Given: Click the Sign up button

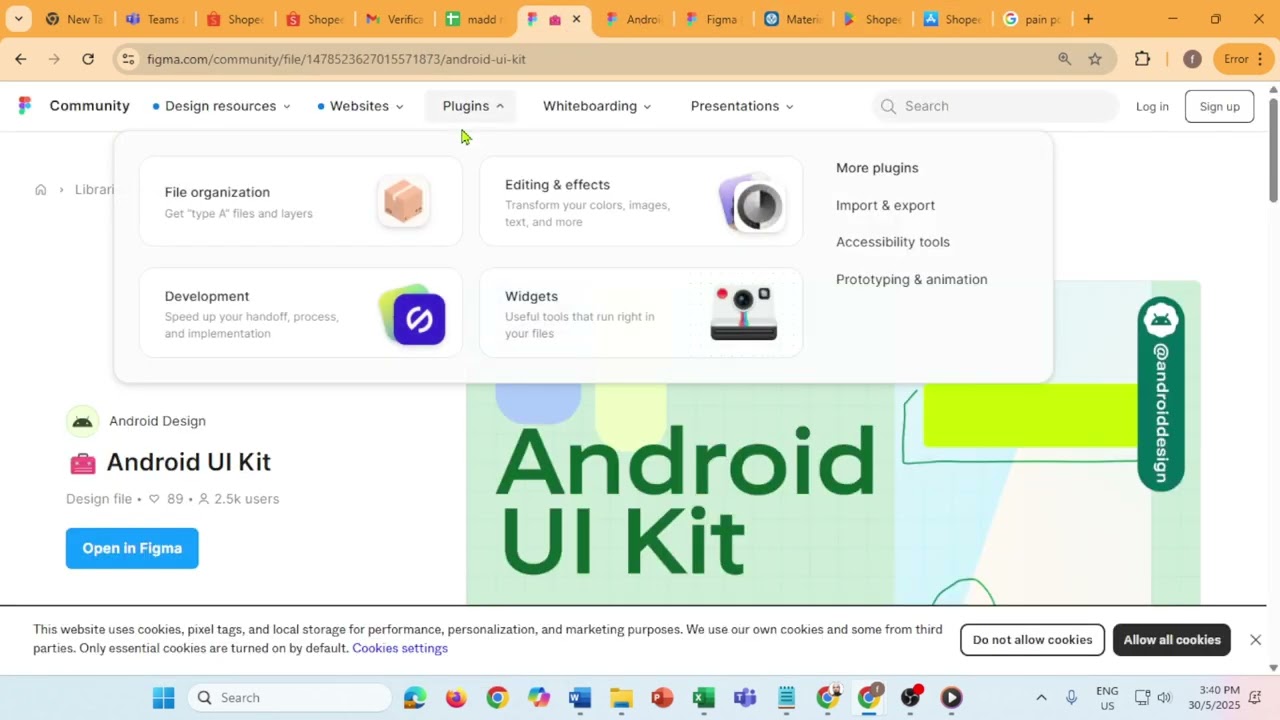Looking at the screenshot, I should pyautogui.click(x=1219, y=106).
